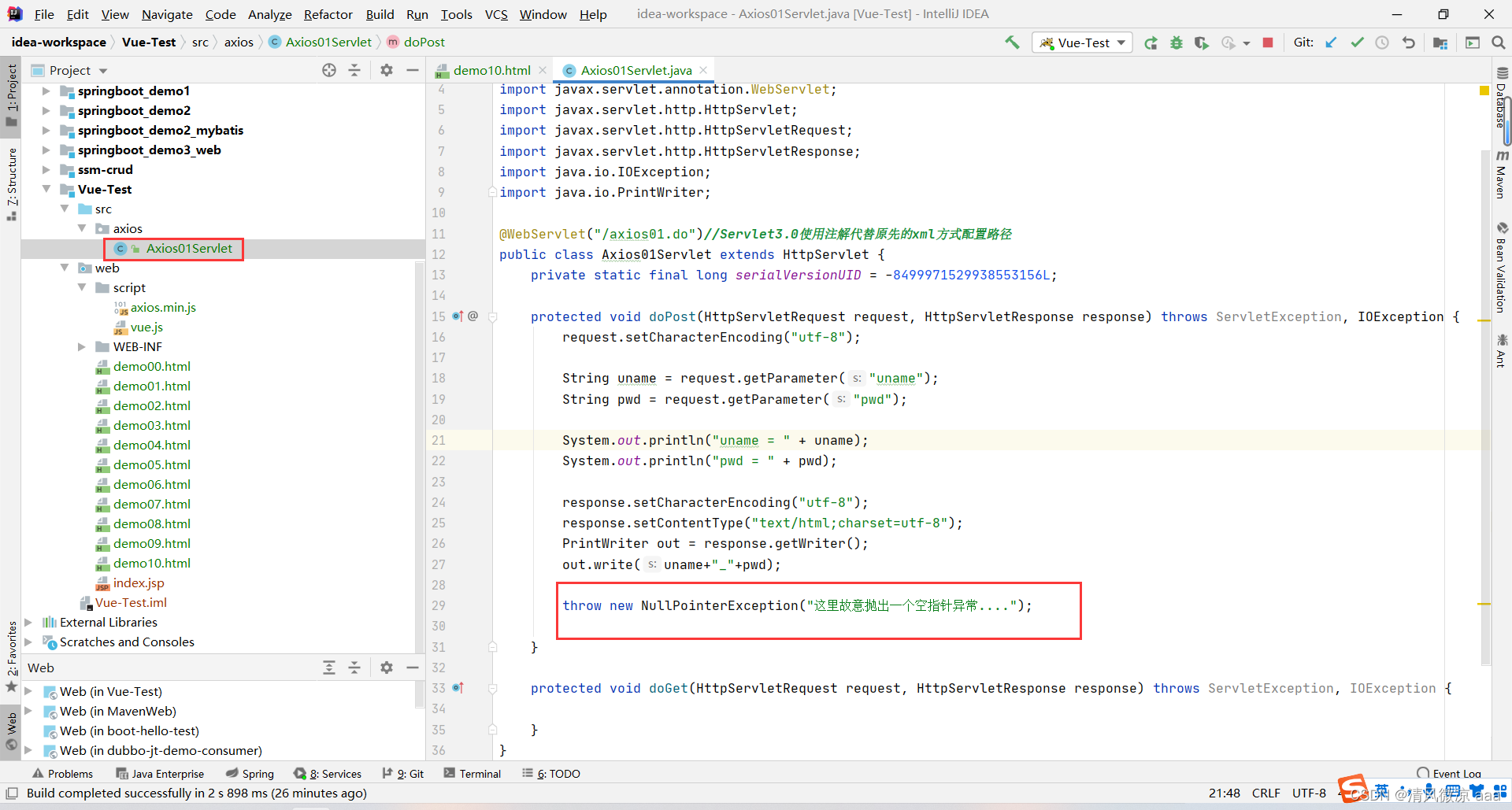Click Run with Coverage icon
Screen dimensions: 1512x810
coord(1201,43)
